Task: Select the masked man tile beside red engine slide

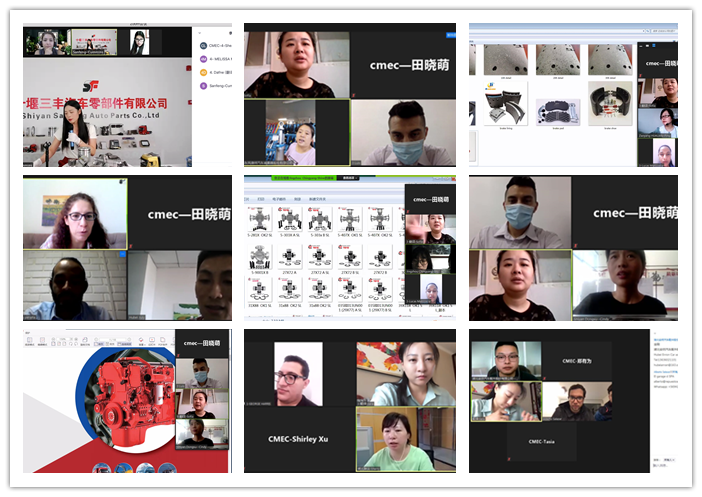Action: [201, 373]
